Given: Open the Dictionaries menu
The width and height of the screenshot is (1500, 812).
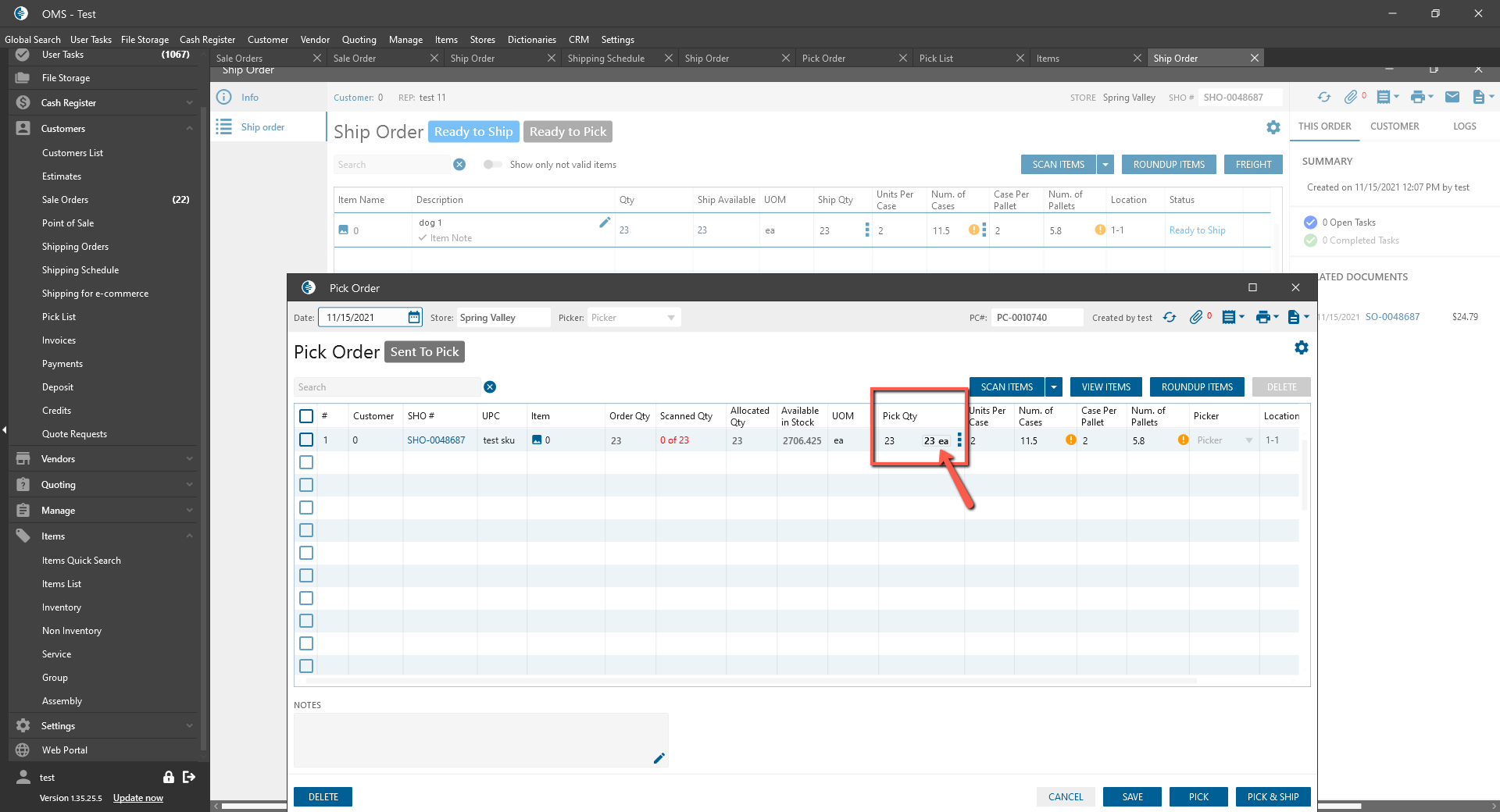Looking at the screenshot, I should 532,40.
